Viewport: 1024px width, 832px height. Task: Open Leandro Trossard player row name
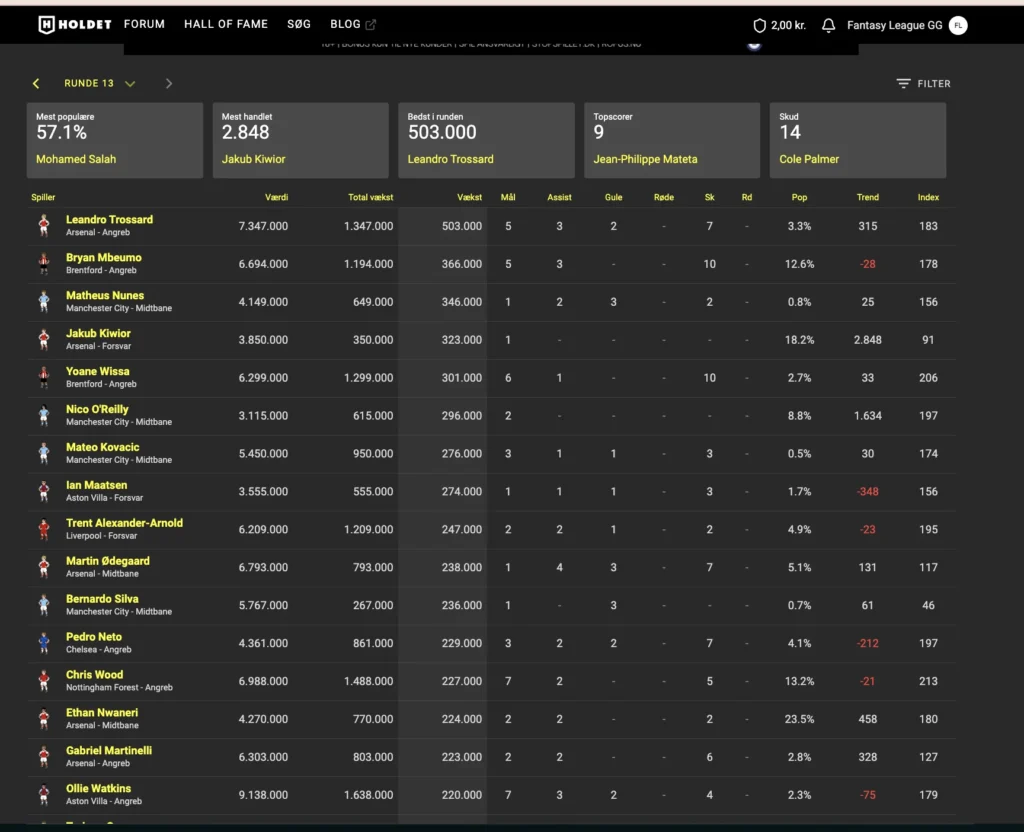109,219
